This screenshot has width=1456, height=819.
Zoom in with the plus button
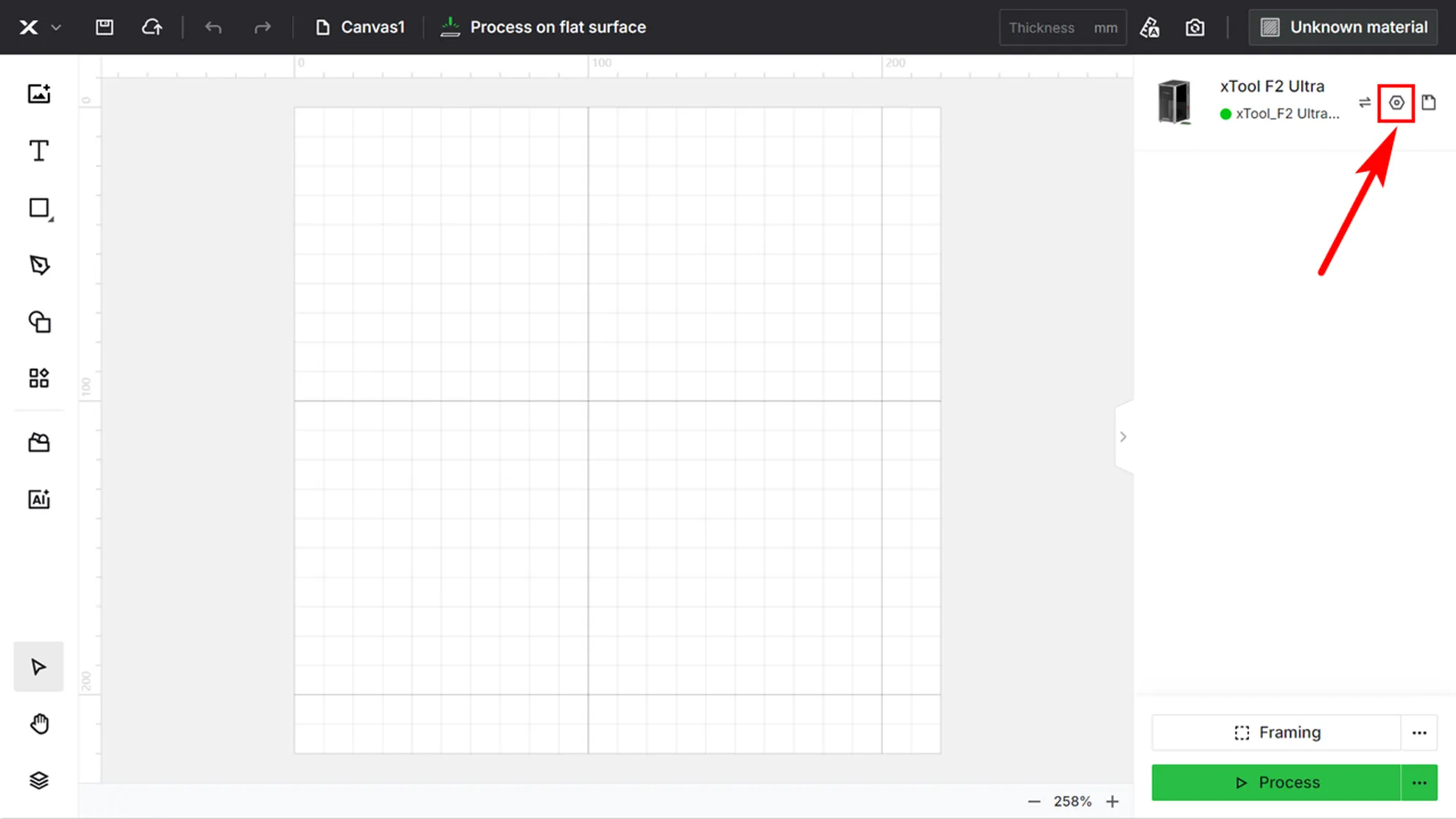pyautogui.click(x=1112, y=802)
